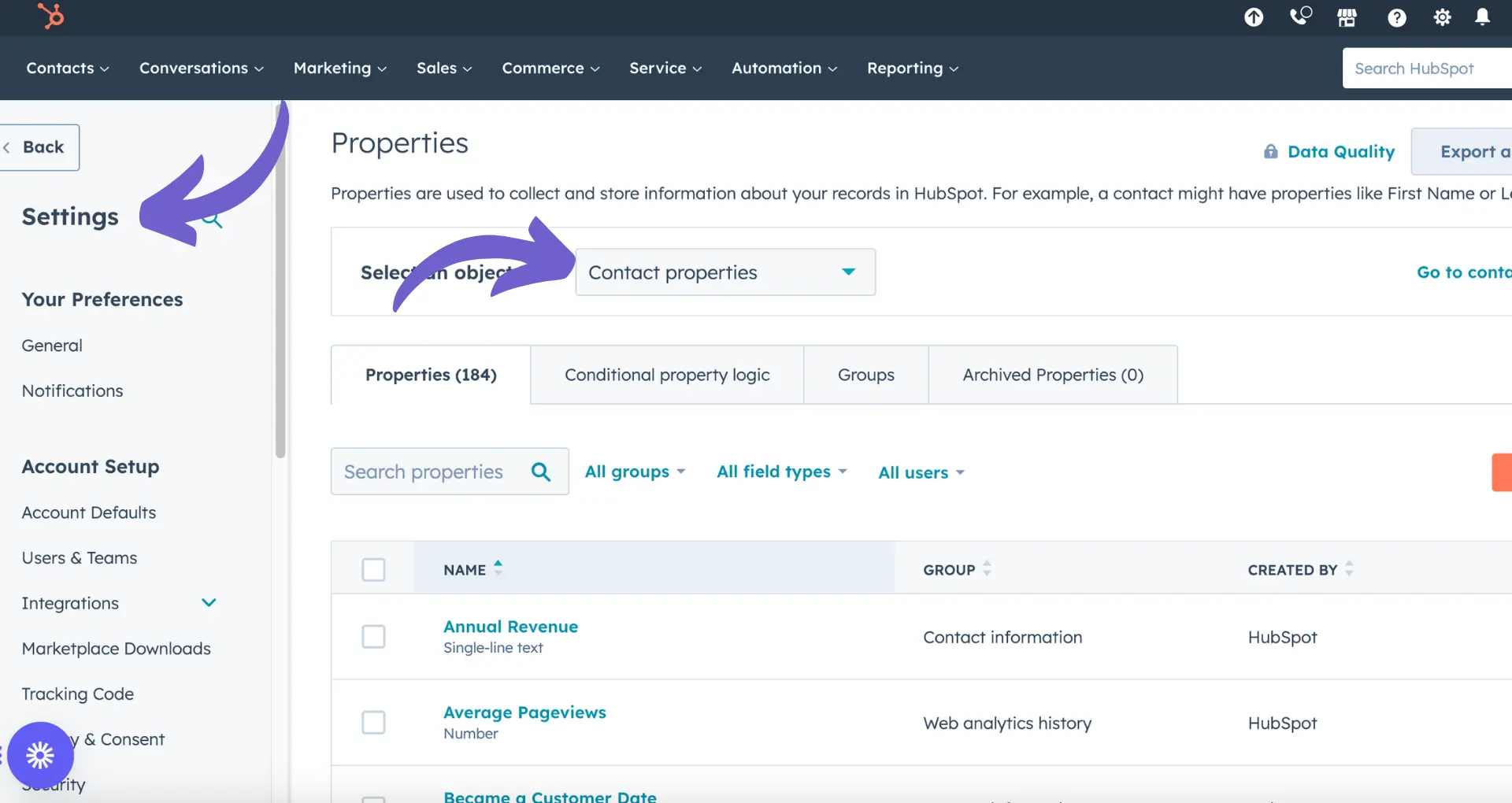1512x803 pixels.
Task: Open the Conversations navigation menu
Action: tap(202, 68)
